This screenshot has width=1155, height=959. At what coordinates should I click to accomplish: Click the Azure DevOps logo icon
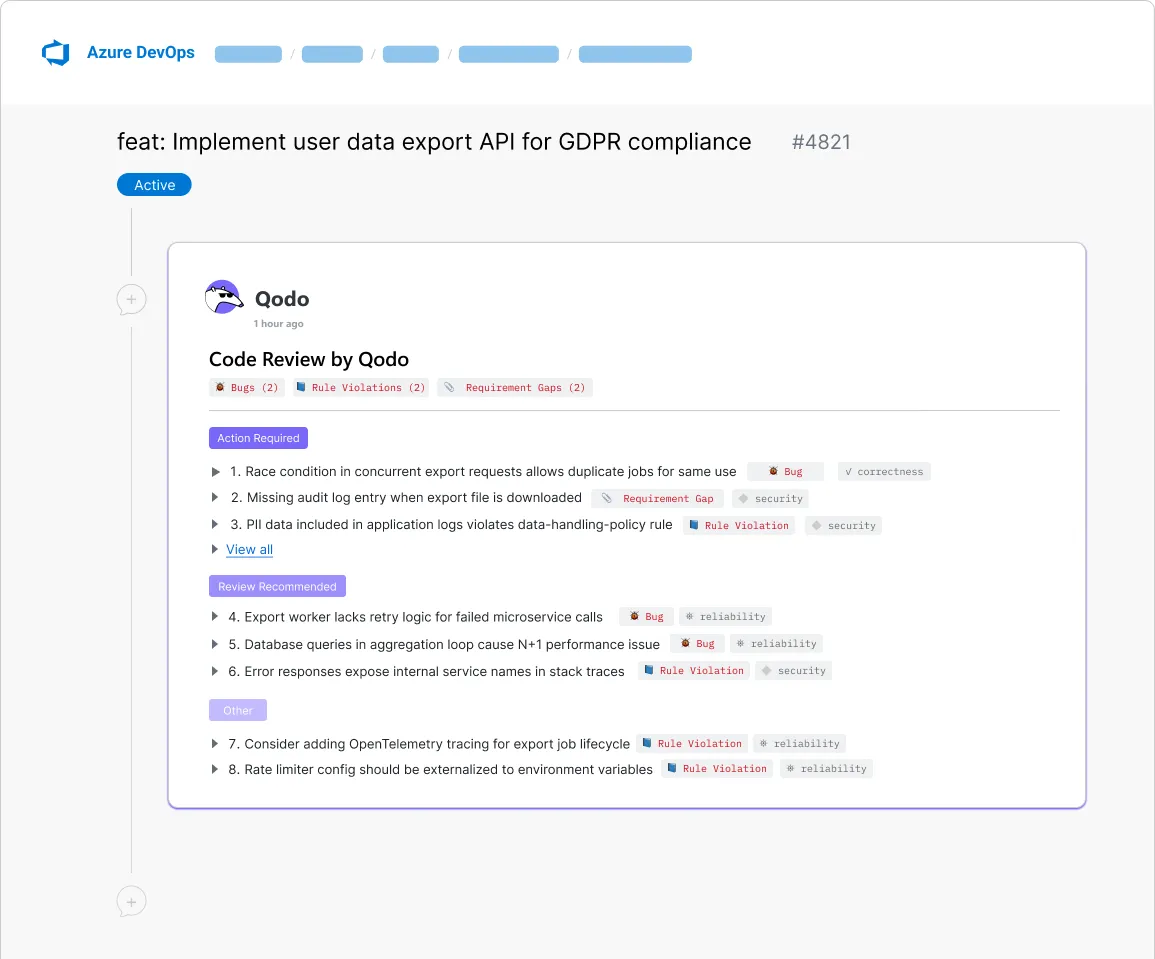[55, 53]
